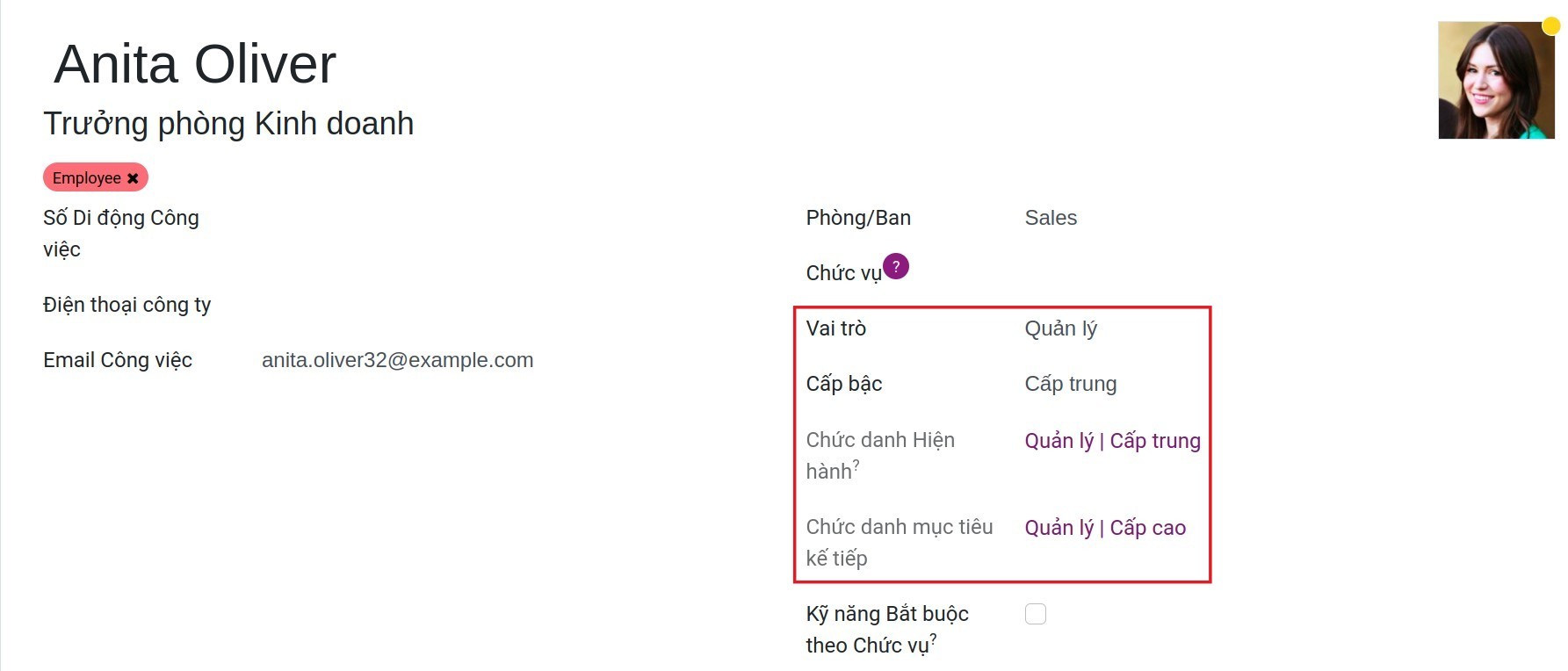
Task: Click the purple help icon beside Chức vụ
Action: (x=895, y=265)
